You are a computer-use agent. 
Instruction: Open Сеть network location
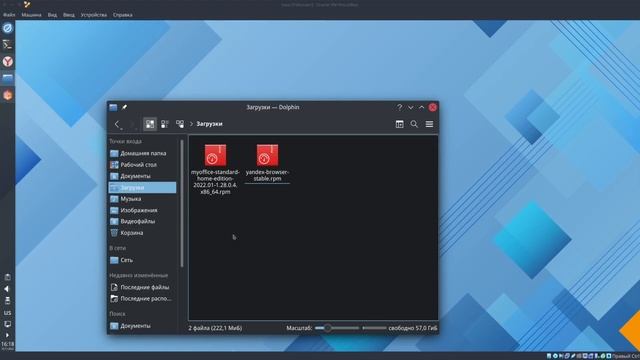[x=142, y=260]
